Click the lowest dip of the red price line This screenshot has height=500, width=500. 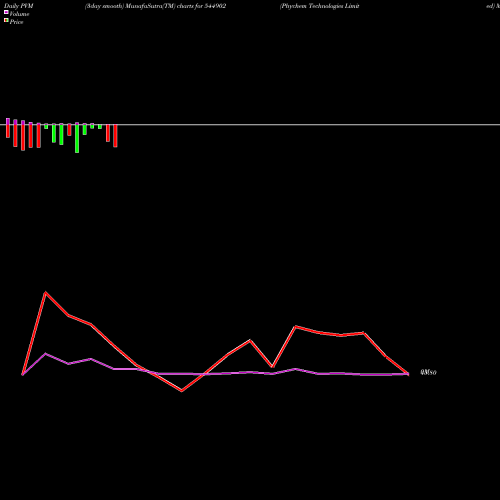pyautogui.click(x=182, y=391)
